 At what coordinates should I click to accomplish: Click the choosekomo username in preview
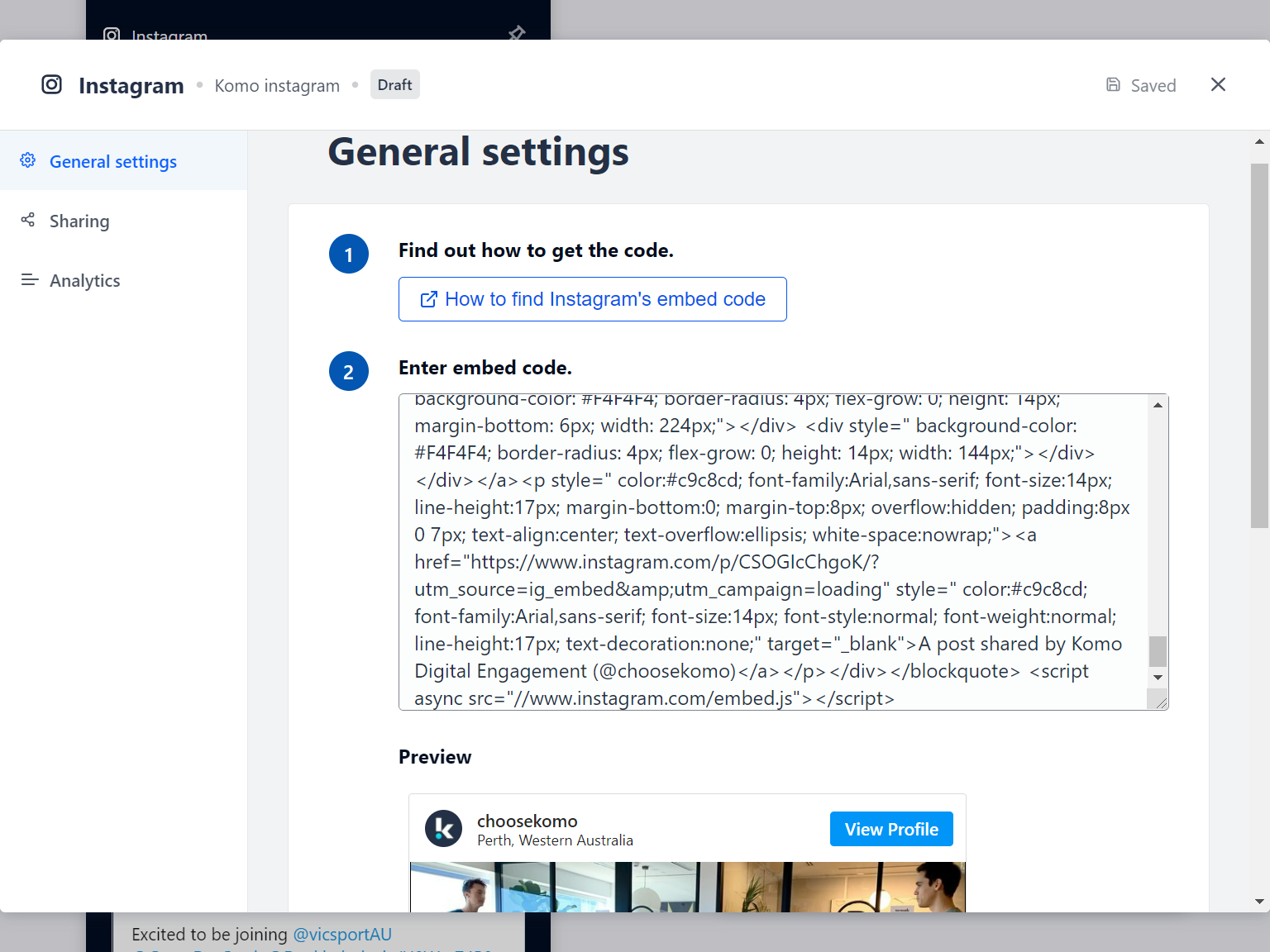[x=527, y=821]
